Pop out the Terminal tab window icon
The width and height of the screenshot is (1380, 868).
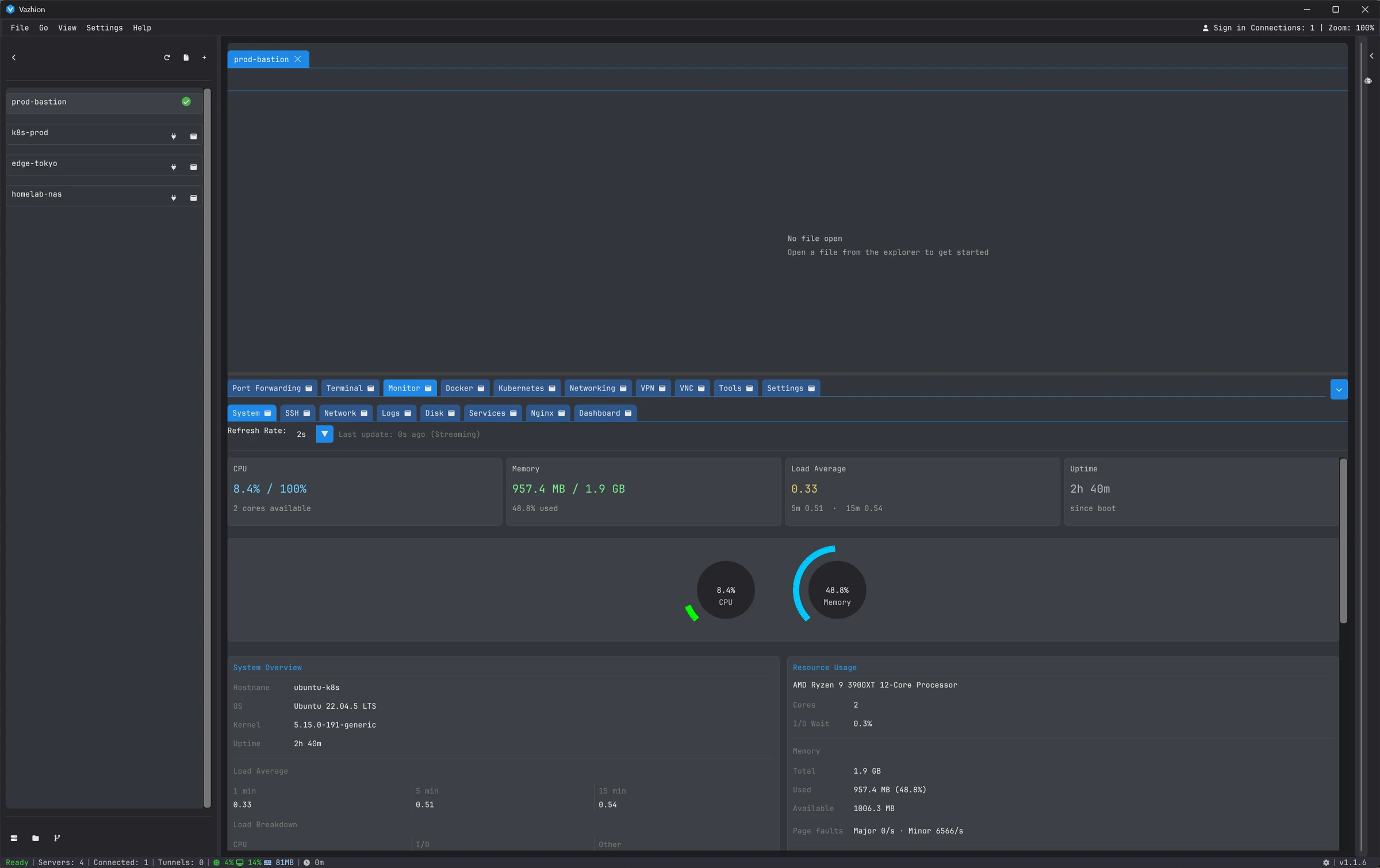pos(371,389)
